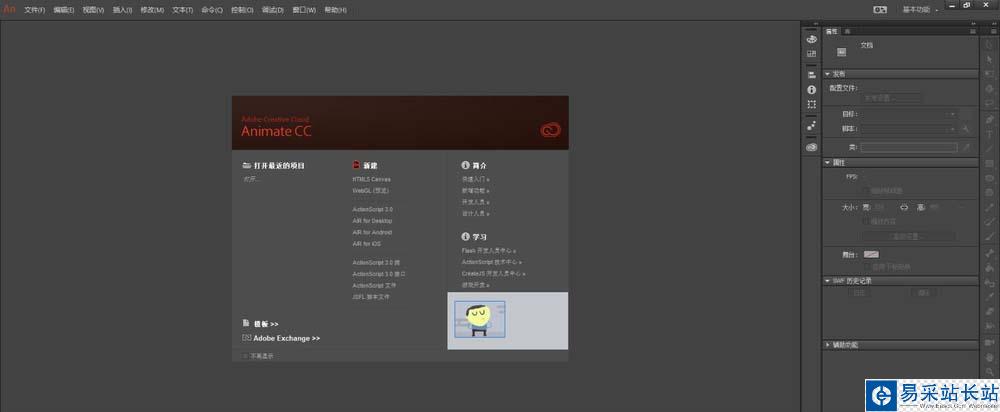Collapse the 发布 section

(827, 74)
